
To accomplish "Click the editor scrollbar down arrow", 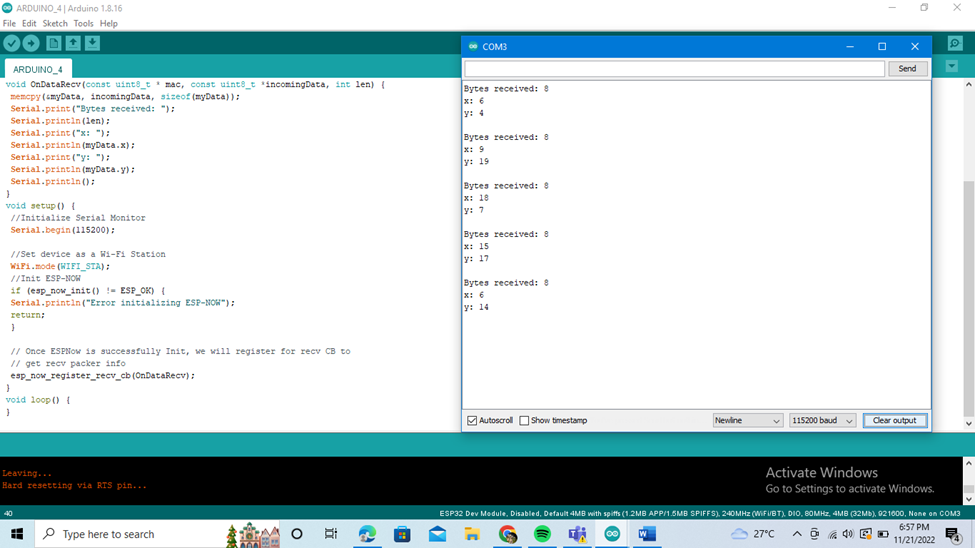I will click(x=969, y=424).
